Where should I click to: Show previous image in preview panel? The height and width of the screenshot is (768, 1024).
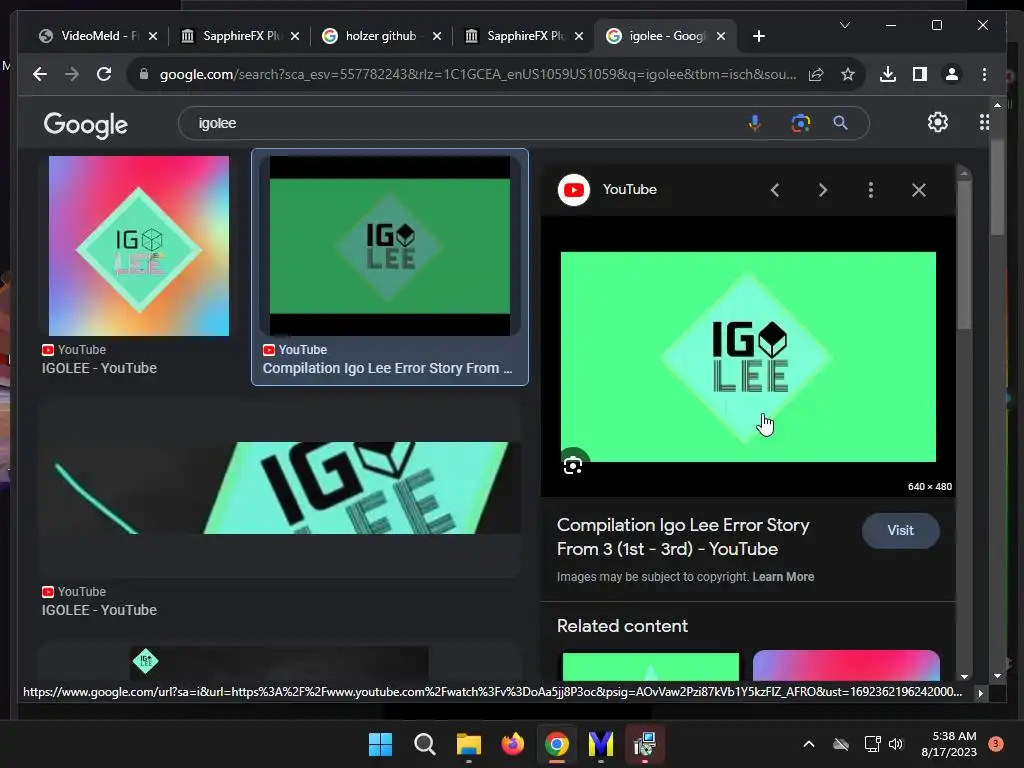775,190
